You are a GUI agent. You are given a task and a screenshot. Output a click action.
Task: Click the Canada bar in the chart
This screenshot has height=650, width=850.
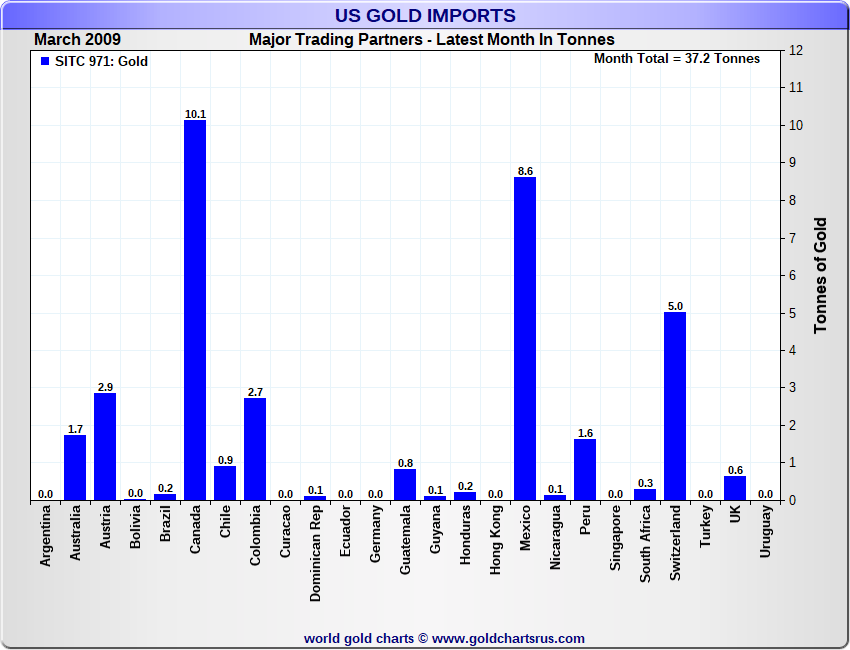(x=195, y=310)
